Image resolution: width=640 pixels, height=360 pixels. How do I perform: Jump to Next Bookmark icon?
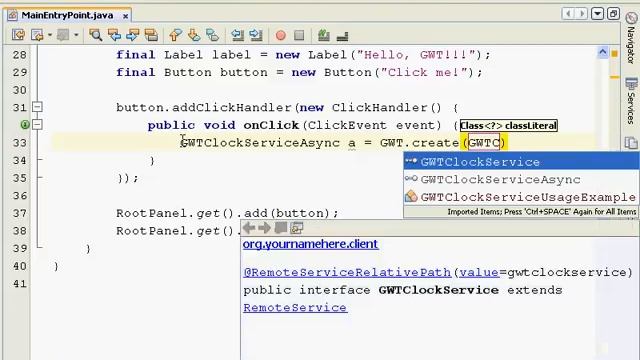click(194, 36)
